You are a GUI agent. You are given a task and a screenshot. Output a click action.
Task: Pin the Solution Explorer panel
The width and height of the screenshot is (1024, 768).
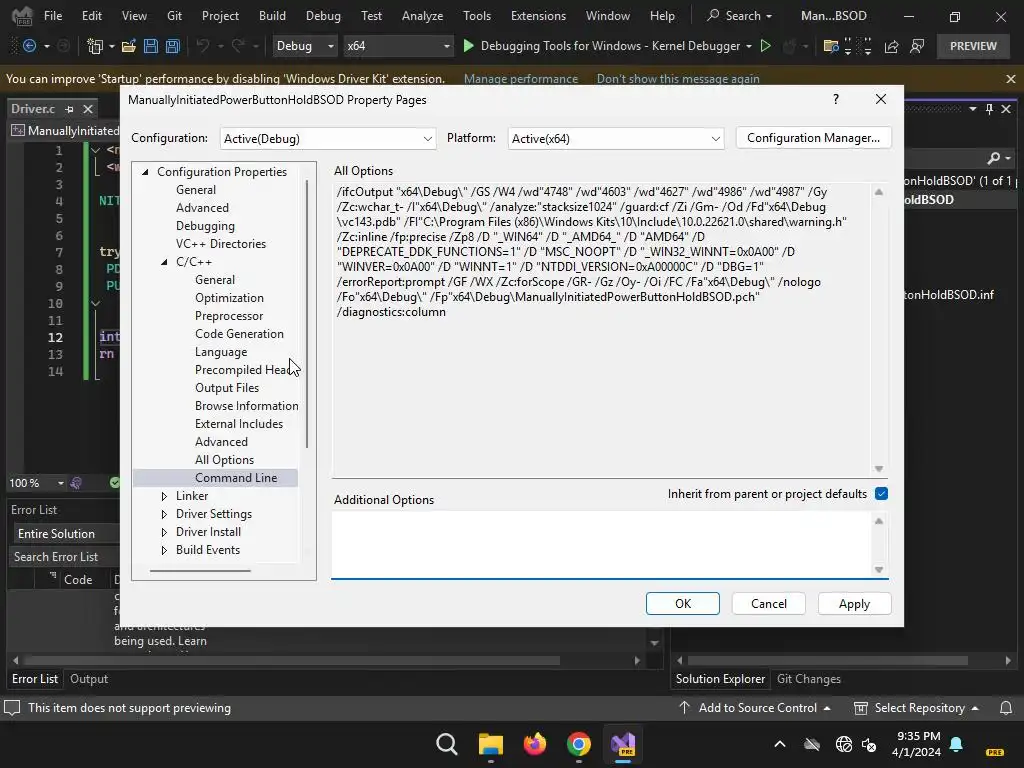coord(989,109)
